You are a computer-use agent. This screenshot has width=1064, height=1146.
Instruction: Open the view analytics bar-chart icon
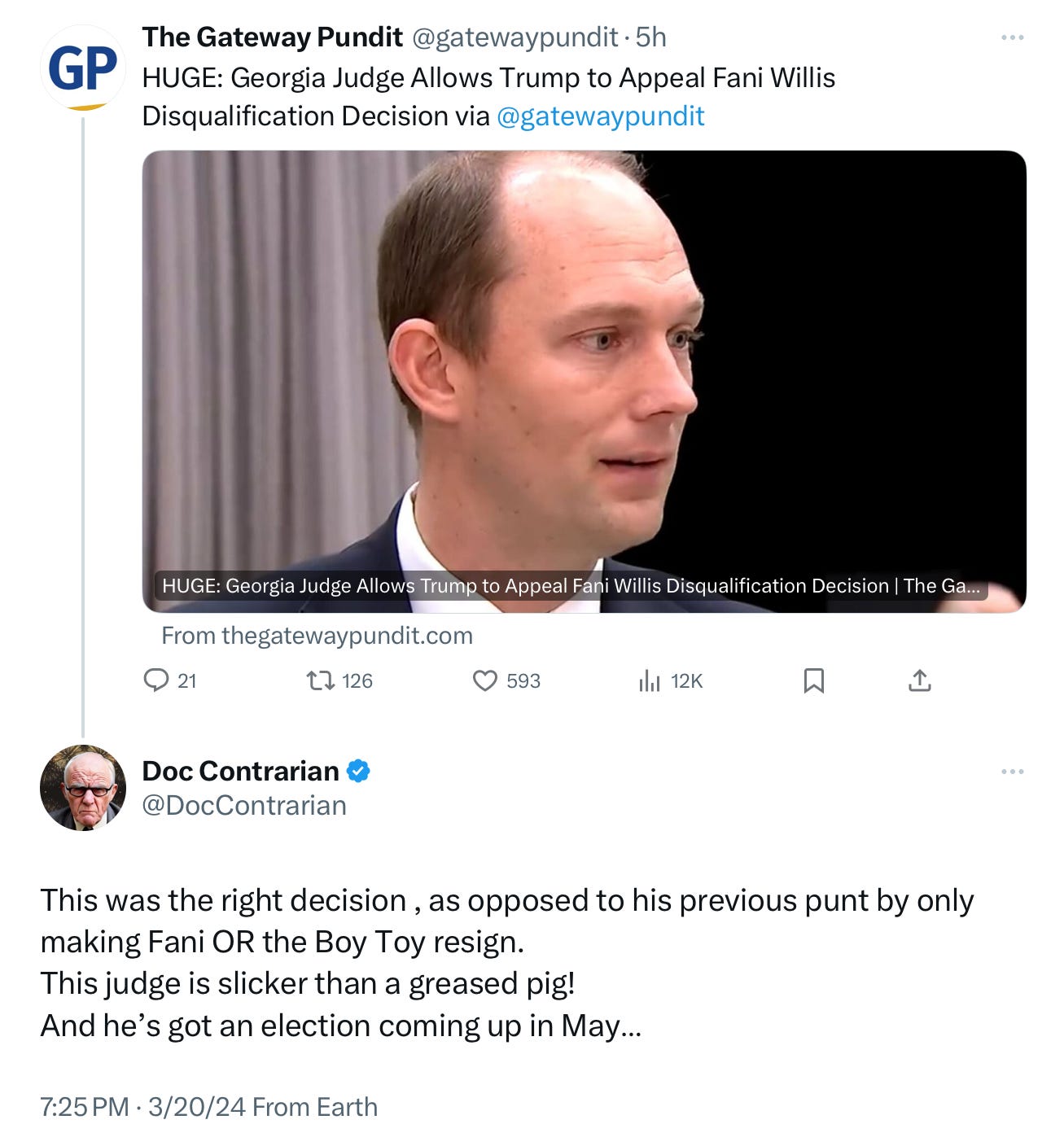point(650,680)
